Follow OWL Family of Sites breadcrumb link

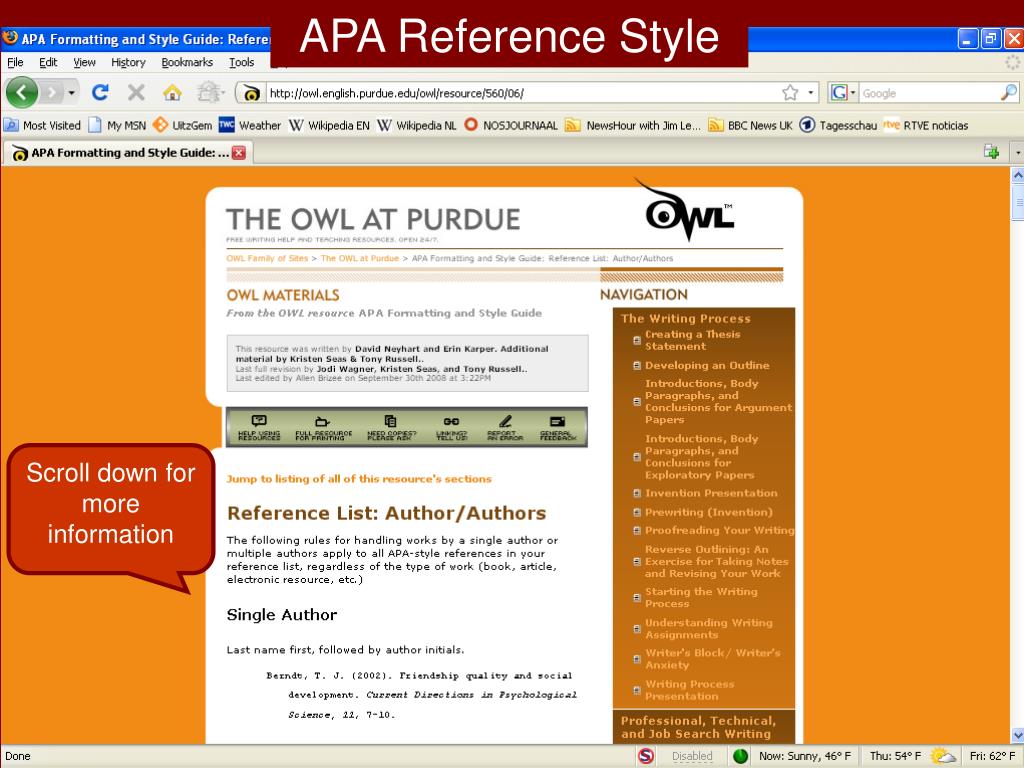pos(267,259)
